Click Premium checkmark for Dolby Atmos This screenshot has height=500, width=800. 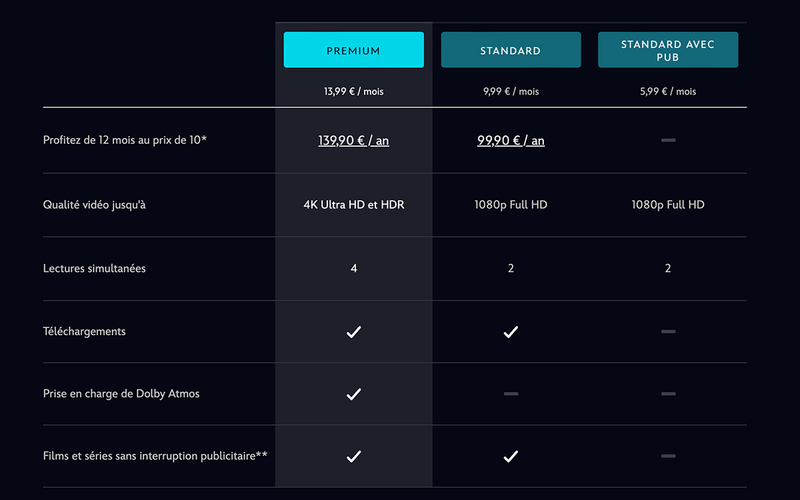click(x=353, y=394)
